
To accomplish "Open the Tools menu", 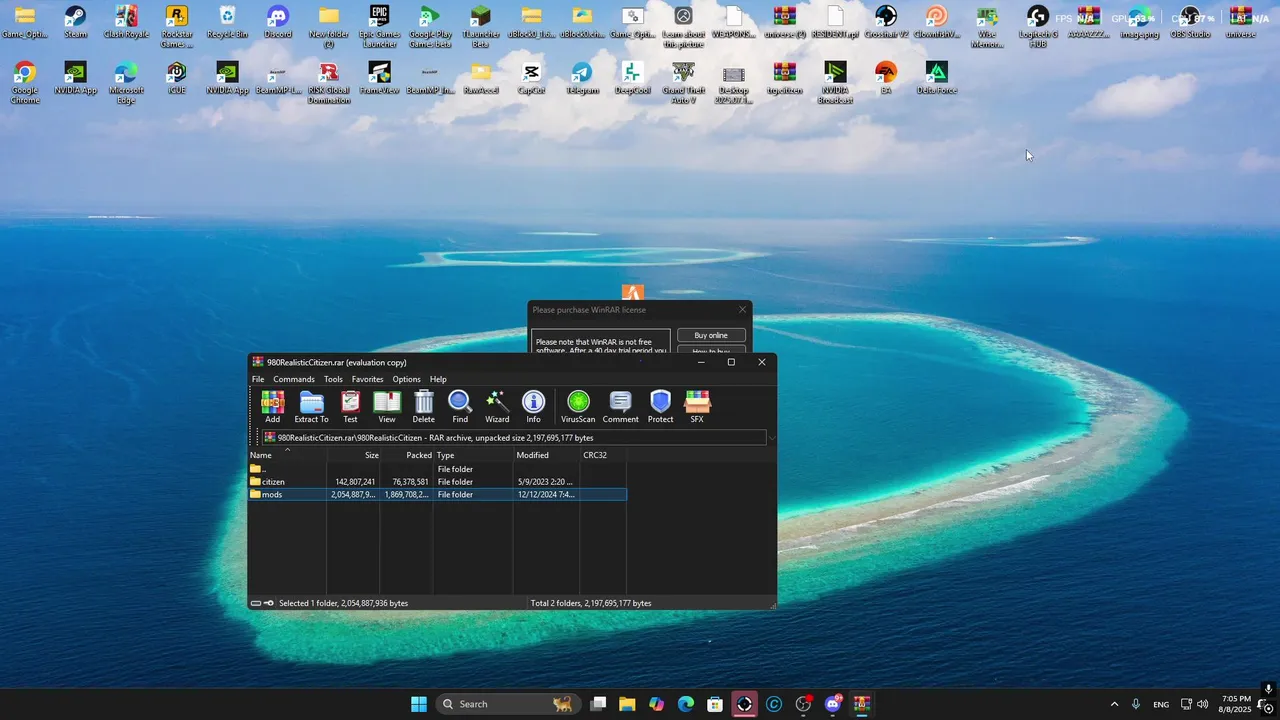I will [x=333, y=379].
